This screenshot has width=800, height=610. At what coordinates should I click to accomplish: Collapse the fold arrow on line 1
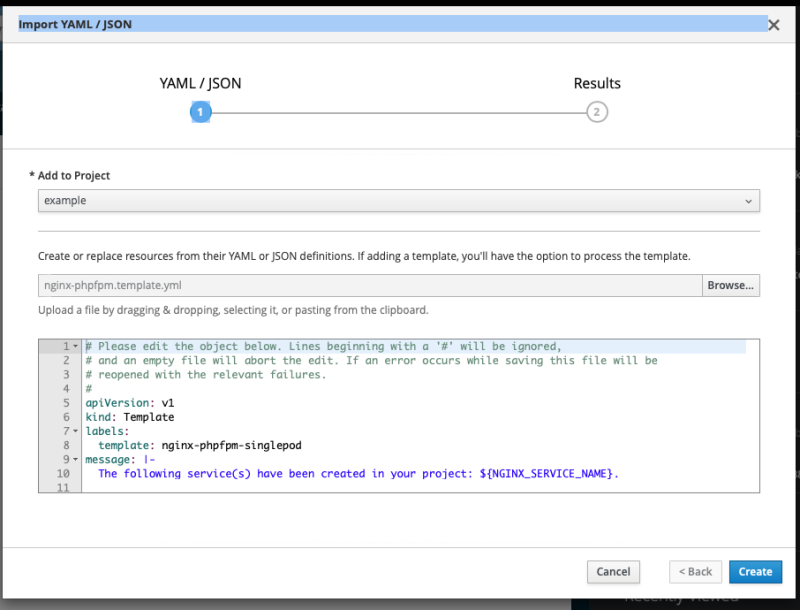tap(76, 346)
